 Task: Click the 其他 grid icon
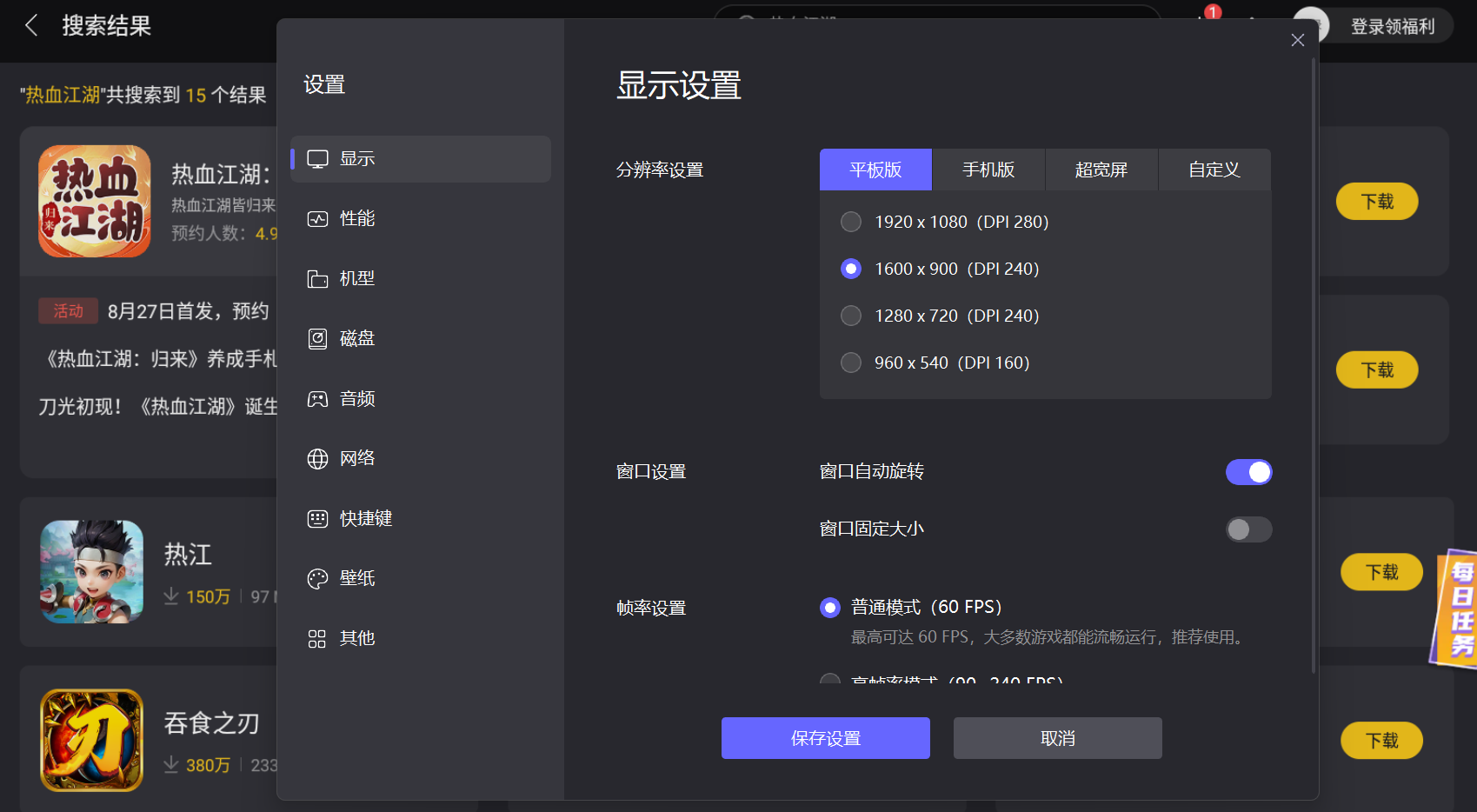coord(317,639)
